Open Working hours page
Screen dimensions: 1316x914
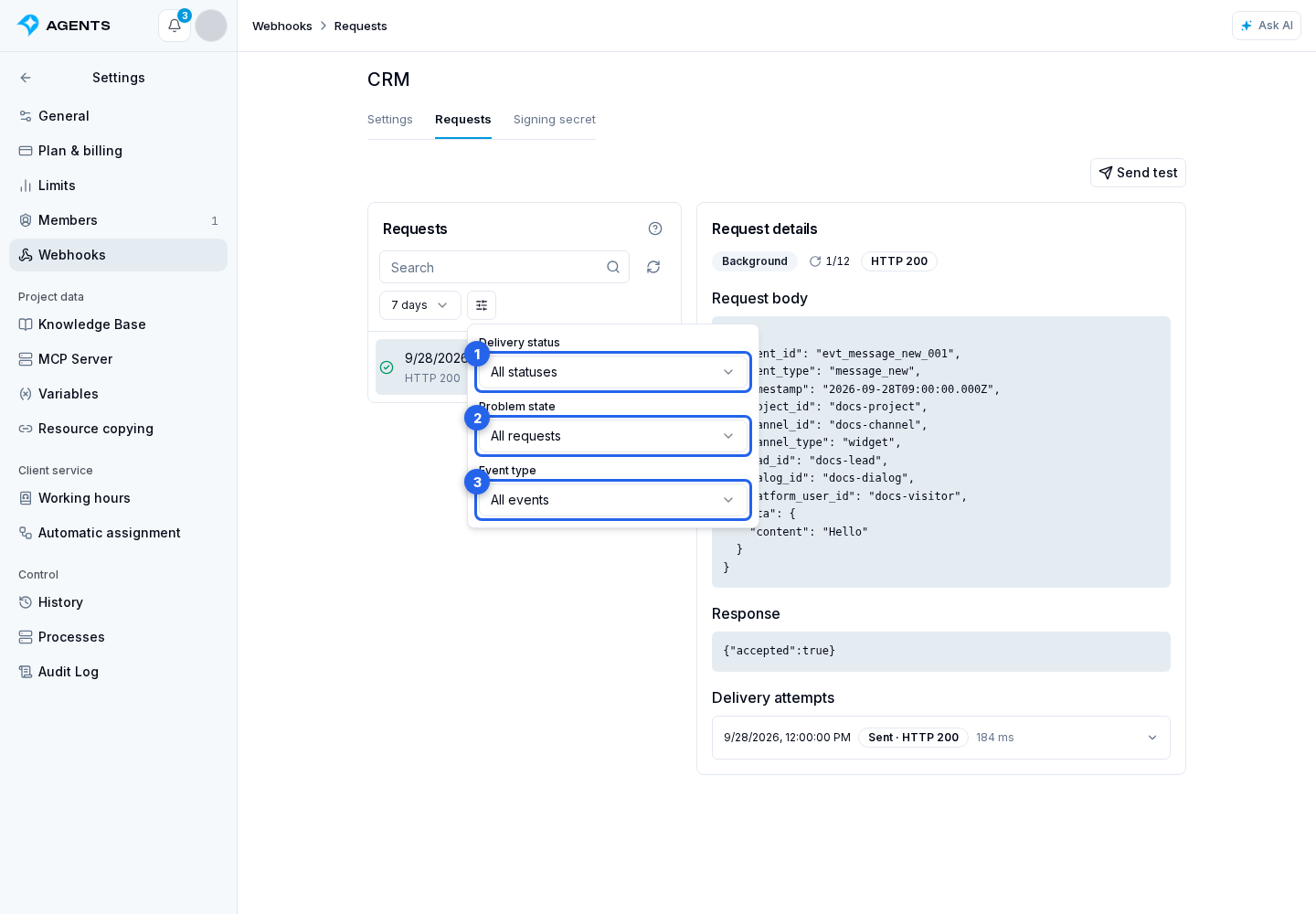tap(119, 498)
